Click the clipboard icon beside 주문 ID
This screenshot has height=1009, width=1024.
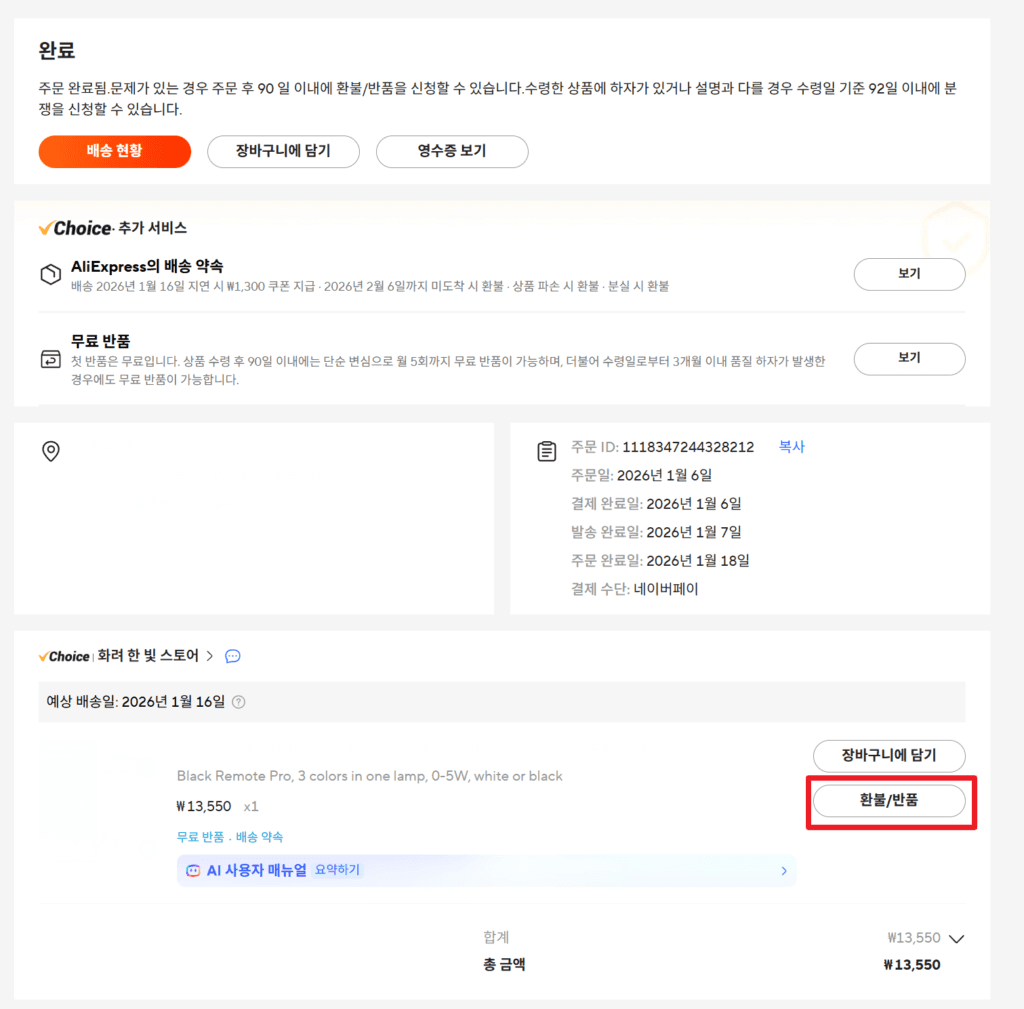(x=547, y=451)
